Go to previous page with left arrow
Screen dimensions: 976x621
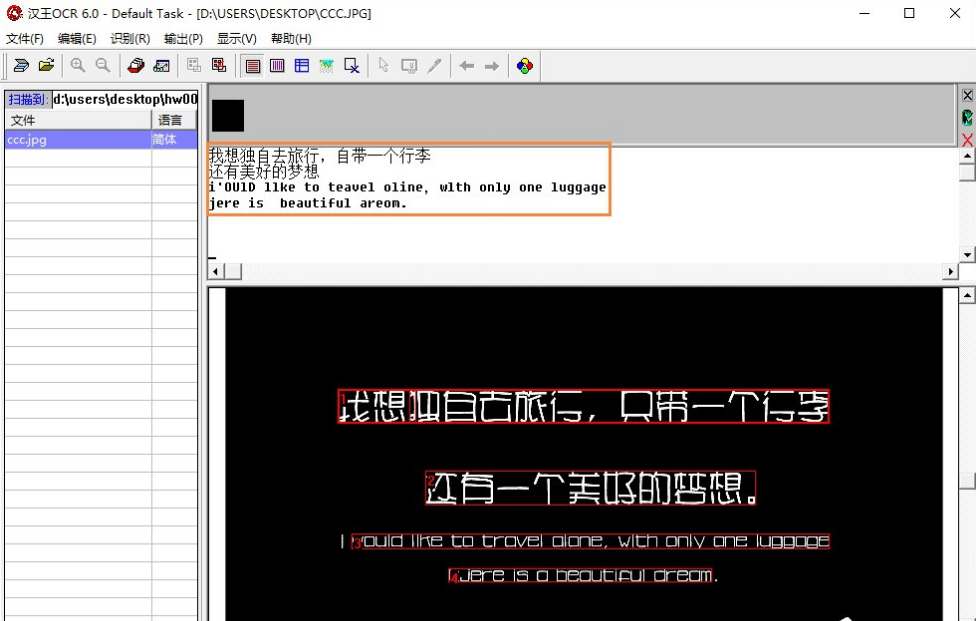(x=466, y=65)
